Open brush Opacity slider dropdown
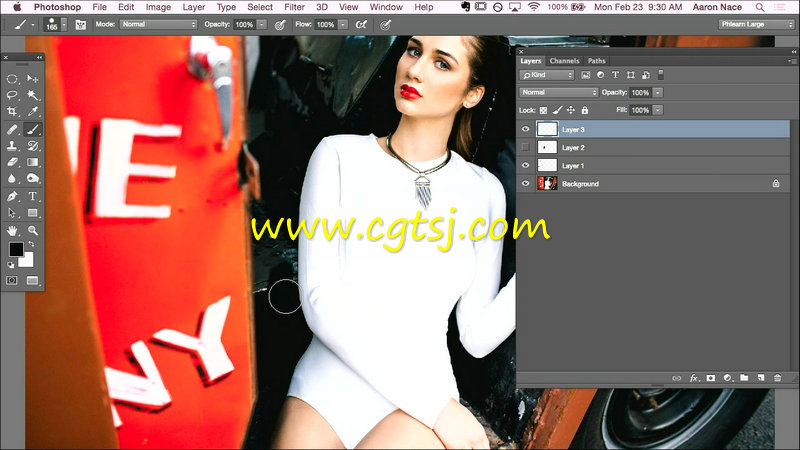Image resolution: width=800 pixels, height=450 pixels. pyautogui.click(x=261, y=24)
